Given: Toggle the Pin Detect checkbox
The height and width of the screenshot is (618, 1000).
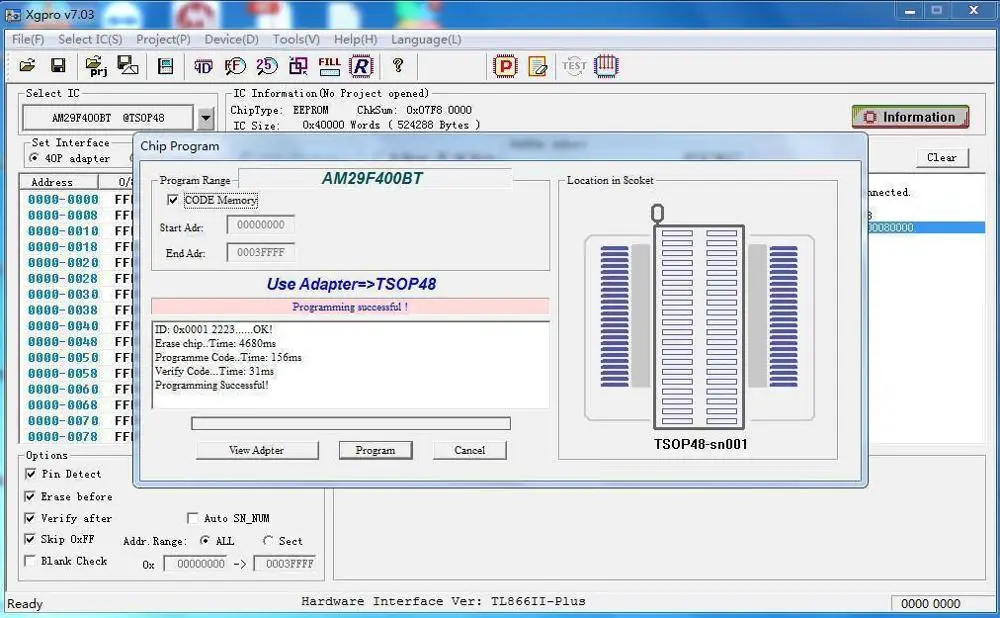Looking at the screenshot, I should [30, 474].
